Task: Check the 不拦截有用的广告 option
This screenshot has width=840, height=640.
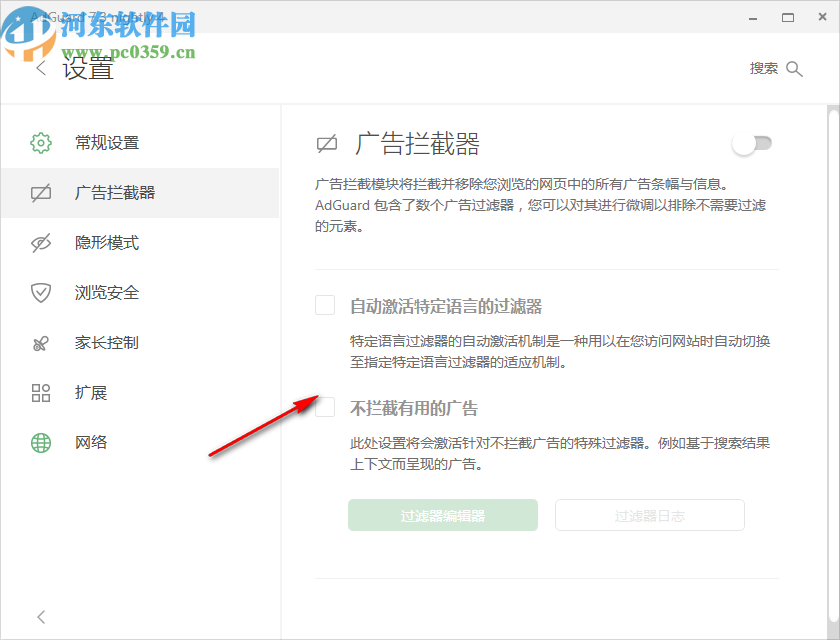Action: [324, 407]
